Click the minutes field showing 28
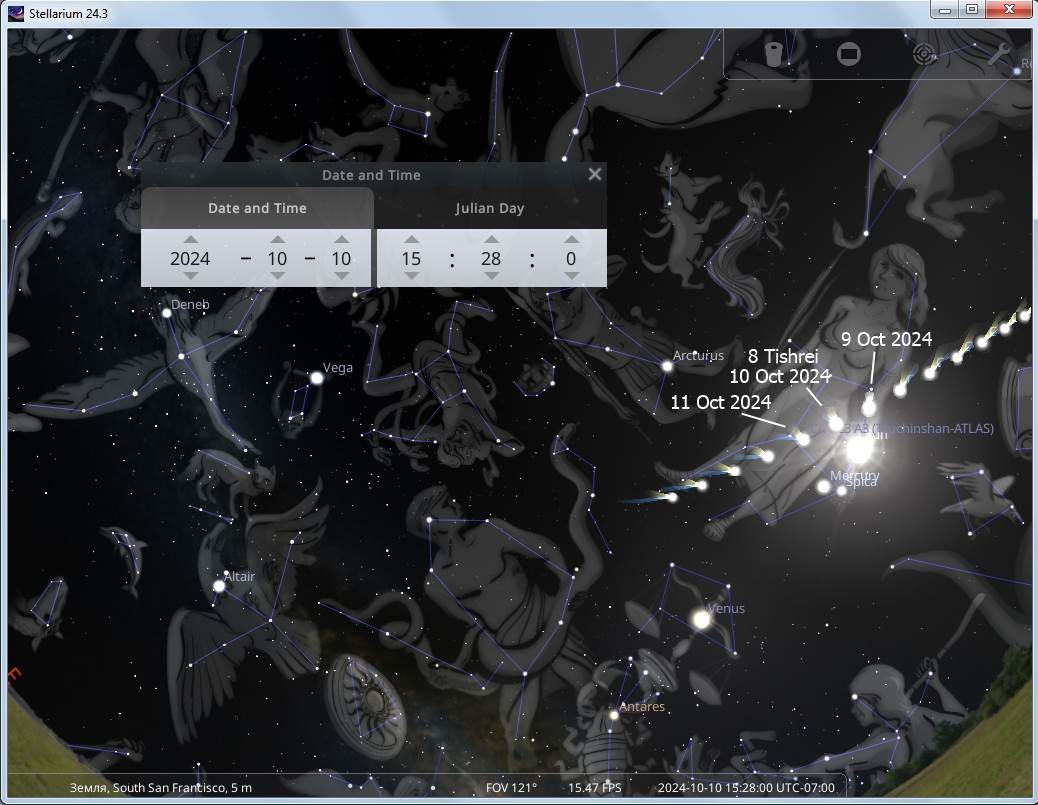This screenshot has height=805, width=1038. point(491,258)
